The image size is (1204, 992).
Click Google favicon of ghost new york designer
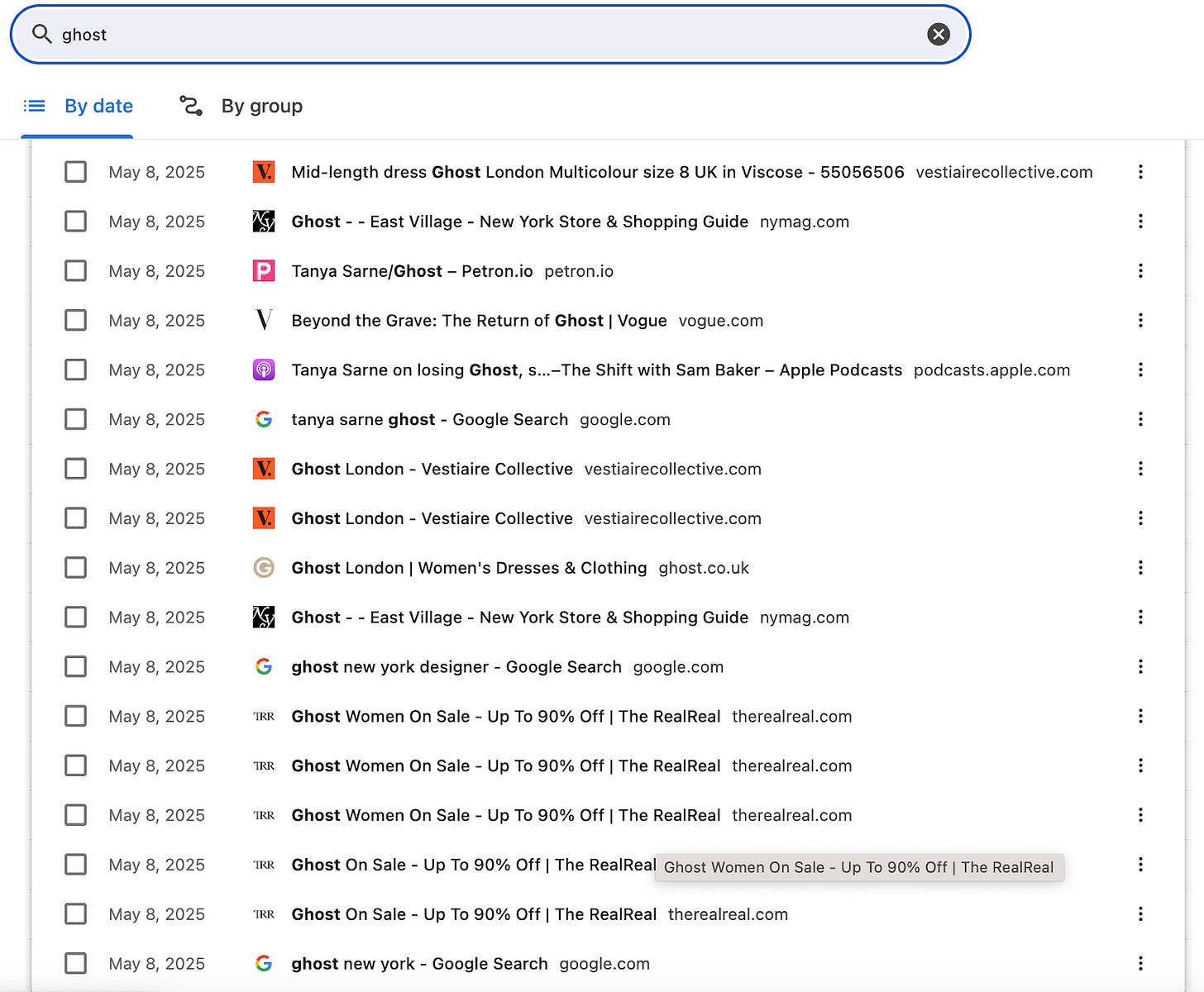tap(264, 666)
